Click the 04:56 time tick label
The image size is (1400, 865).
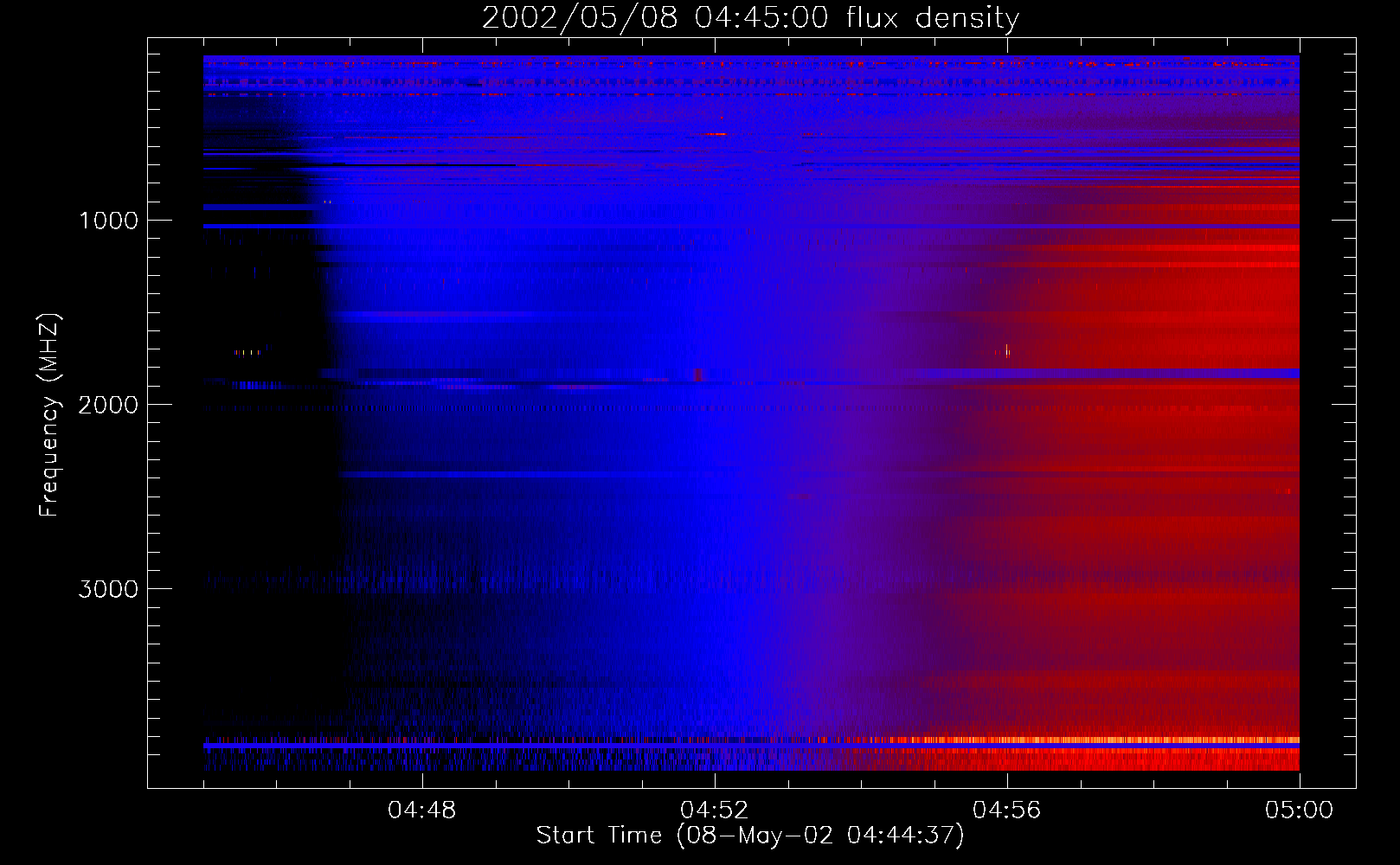click(x=1007, y=811)
